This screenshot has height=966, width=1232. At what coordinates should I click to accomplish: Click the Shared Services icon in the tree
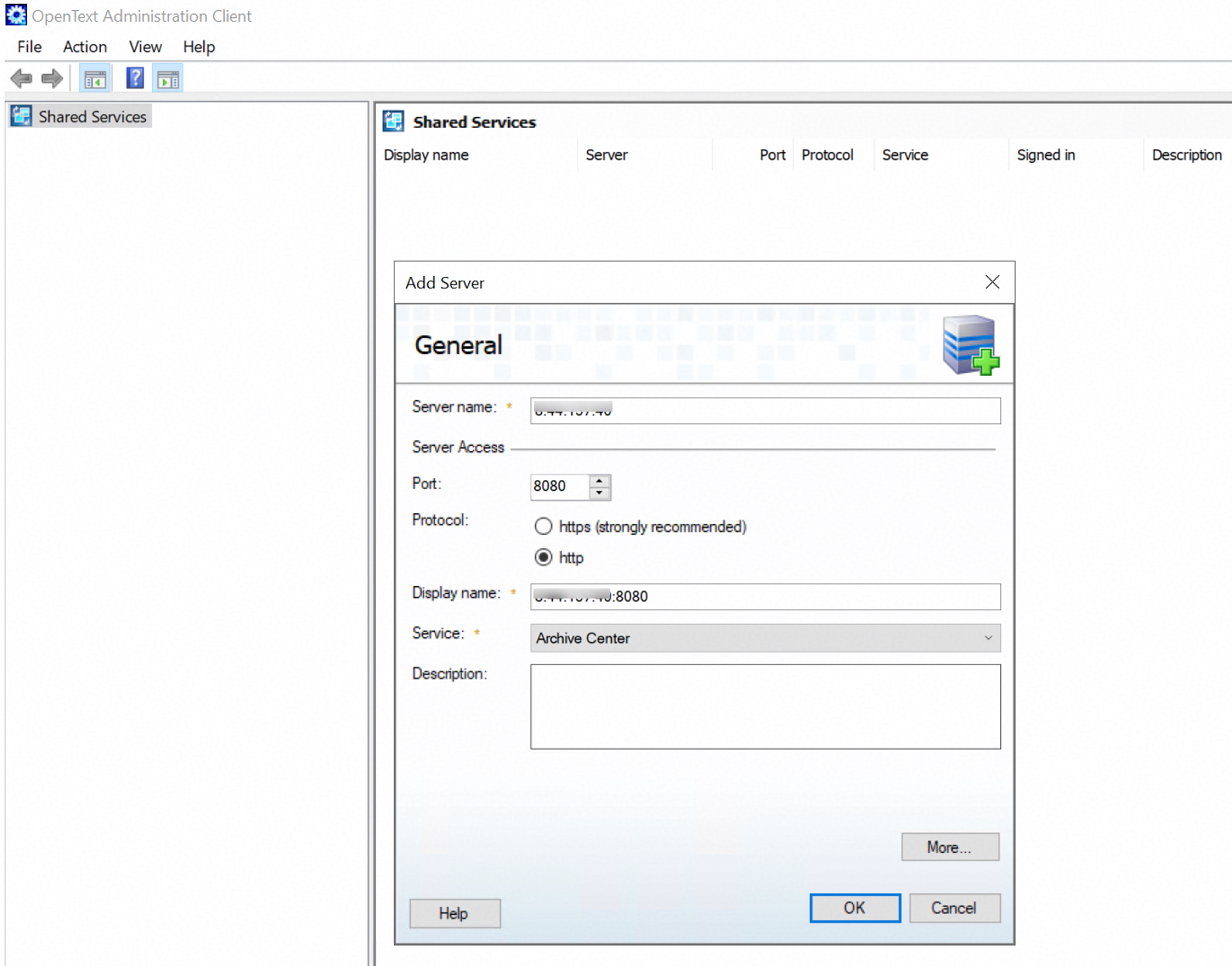(x=21, y=116)
